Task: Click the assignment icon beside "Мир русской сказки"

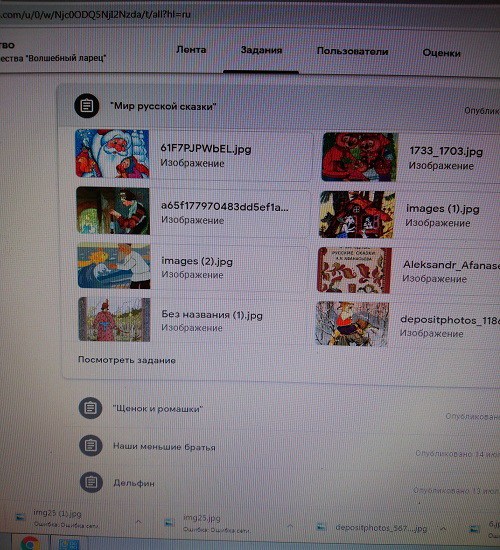Action: pyautogui.click(x=86, y=106)
